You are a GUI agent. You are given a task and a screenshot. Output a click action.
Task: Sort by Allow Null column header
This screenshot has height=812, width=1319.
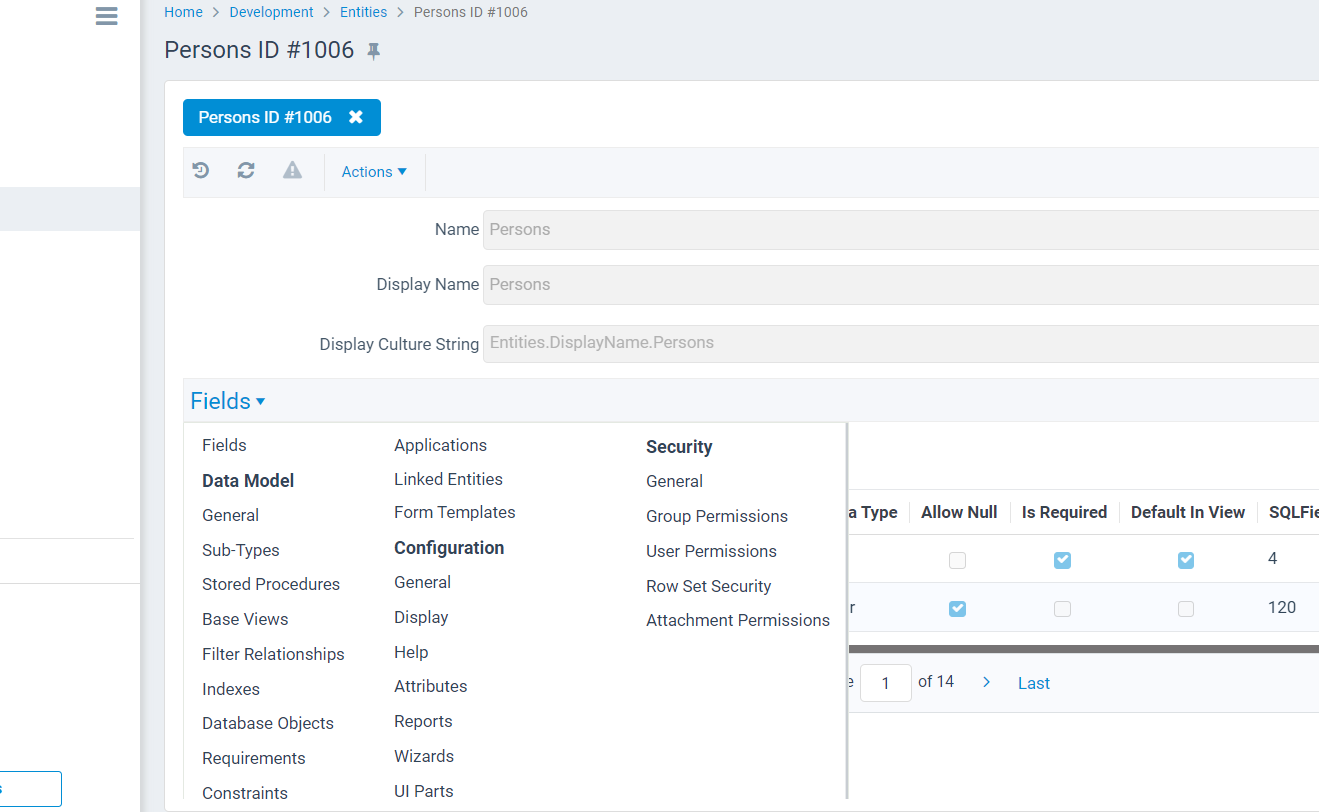click(959, 512)
